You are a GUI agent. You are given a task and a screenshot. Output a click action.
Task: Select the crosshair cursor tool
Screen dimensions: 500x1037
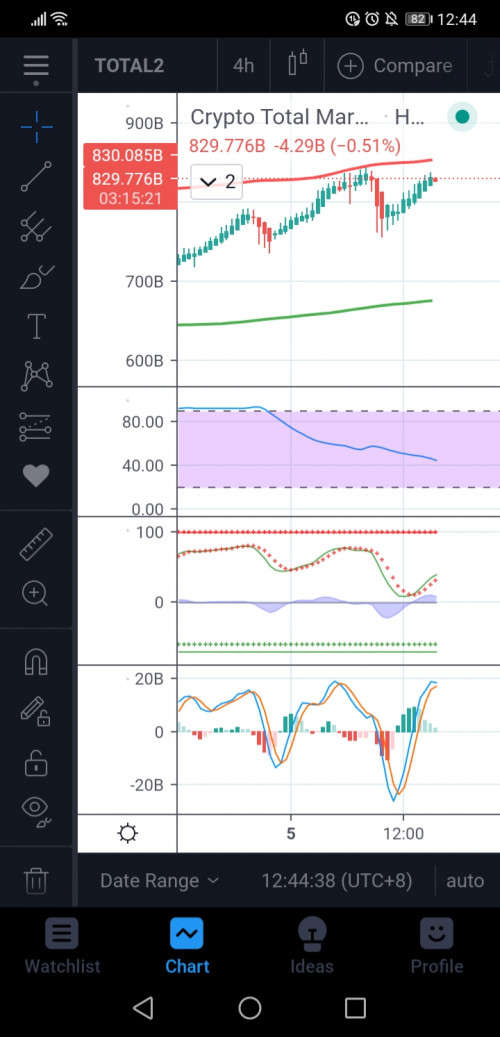coord(36,126)
